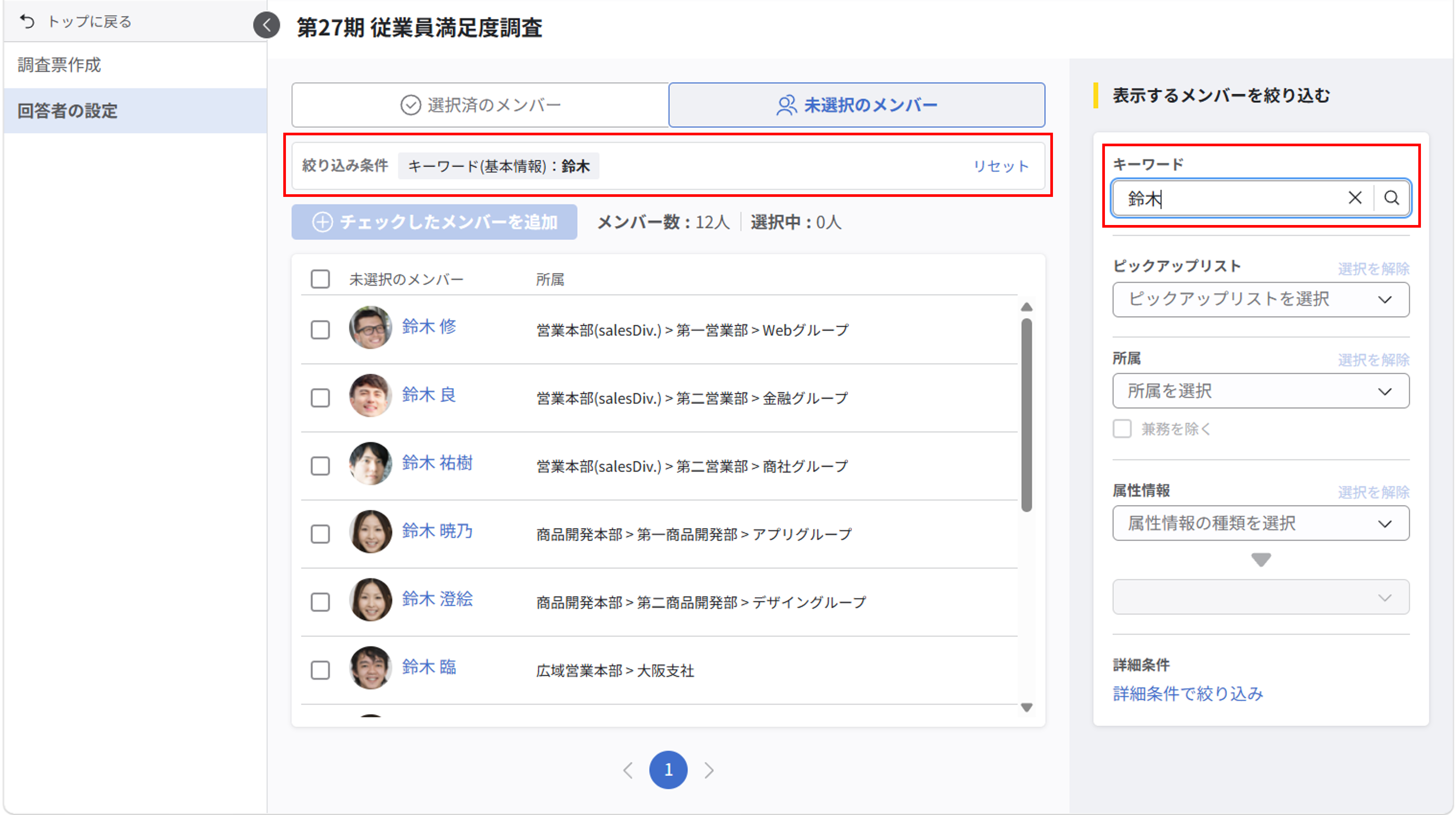Open 鈴木 澄絵's avatar photo
This screenshot has height=815, width=1456.
[370, 600]
